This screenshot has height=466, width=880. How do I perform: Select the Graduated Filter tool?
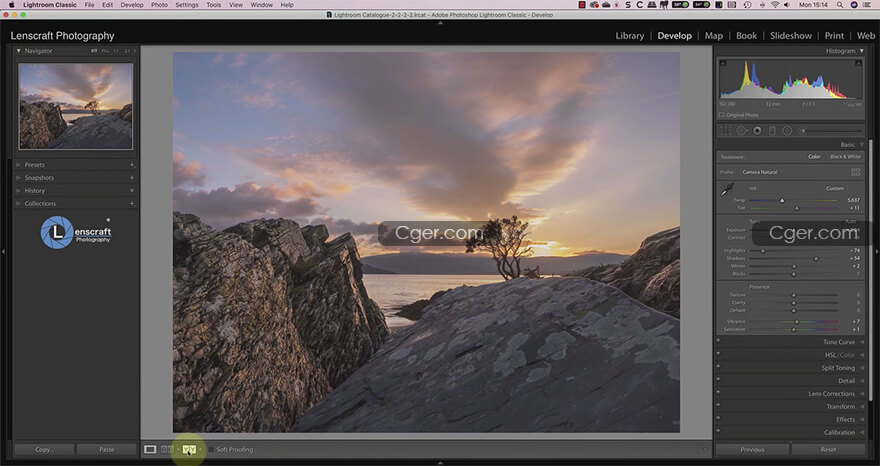click(772, 131)
